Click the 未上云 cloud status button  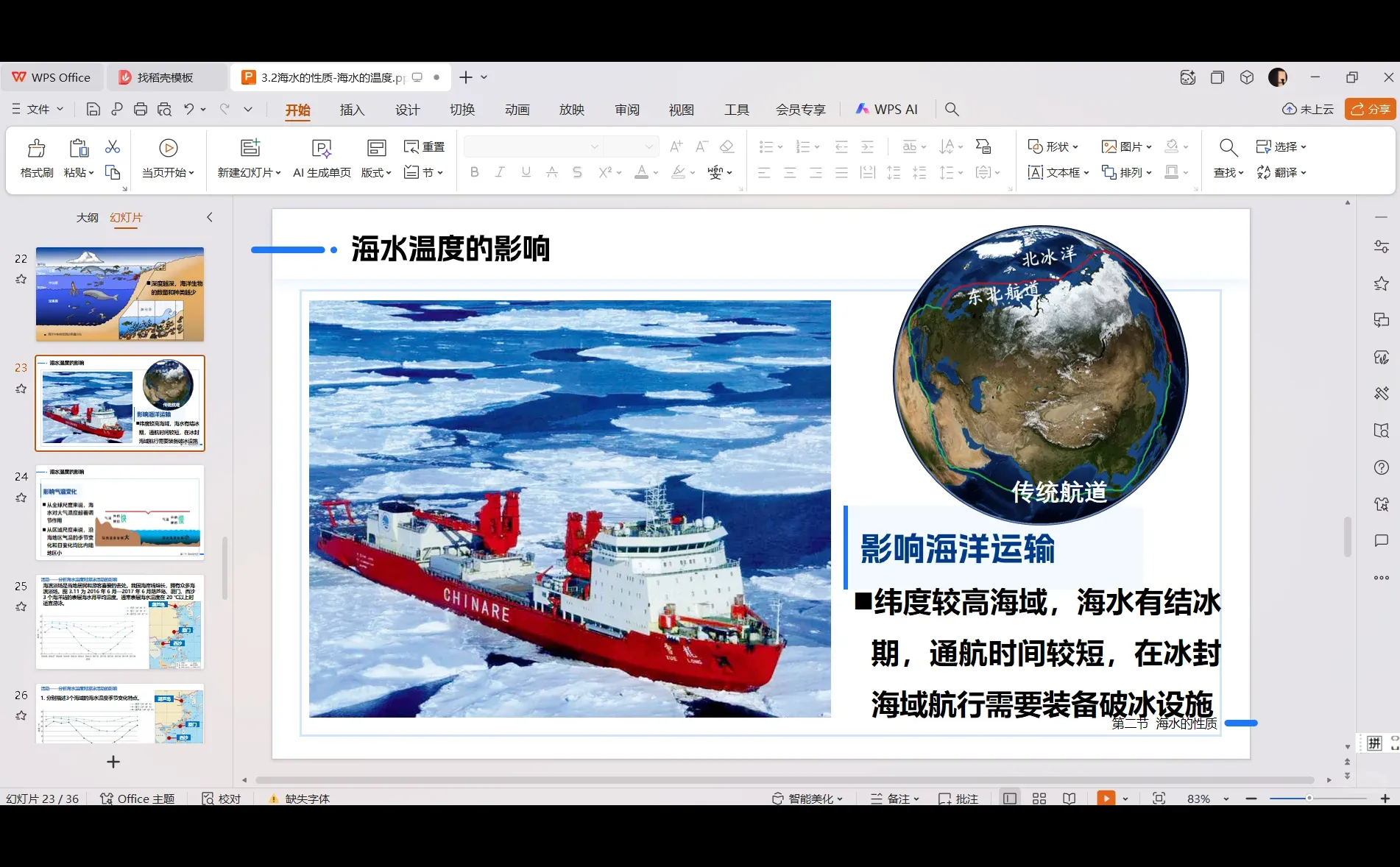click(1308, 109)
